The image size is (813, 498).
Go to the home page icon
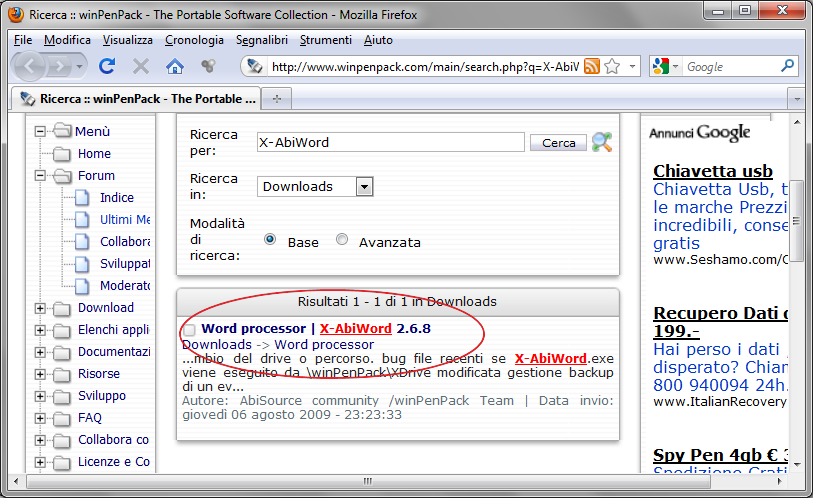[175, 66]
